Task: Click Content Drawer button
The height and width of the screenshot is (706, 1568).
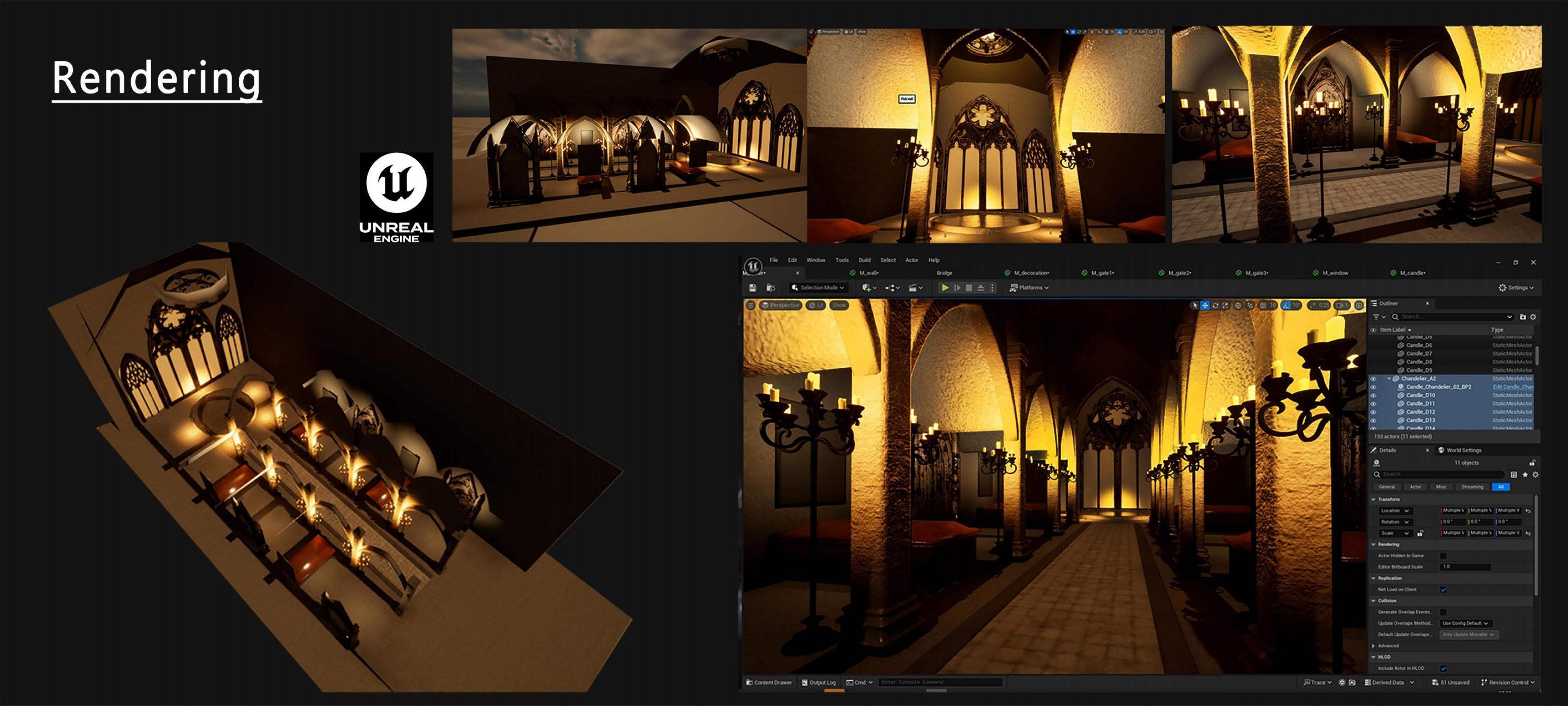Action: [769, 682]
